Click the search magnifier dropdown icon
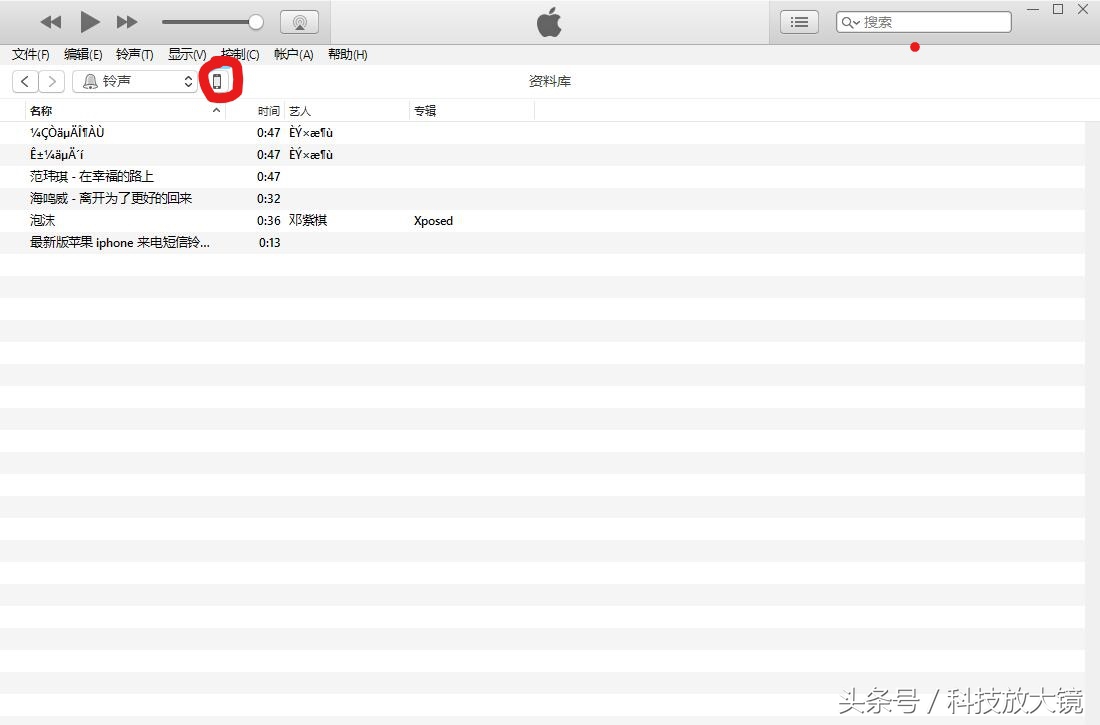Screen dimensions: 1100x725 (x=850, y=22)
